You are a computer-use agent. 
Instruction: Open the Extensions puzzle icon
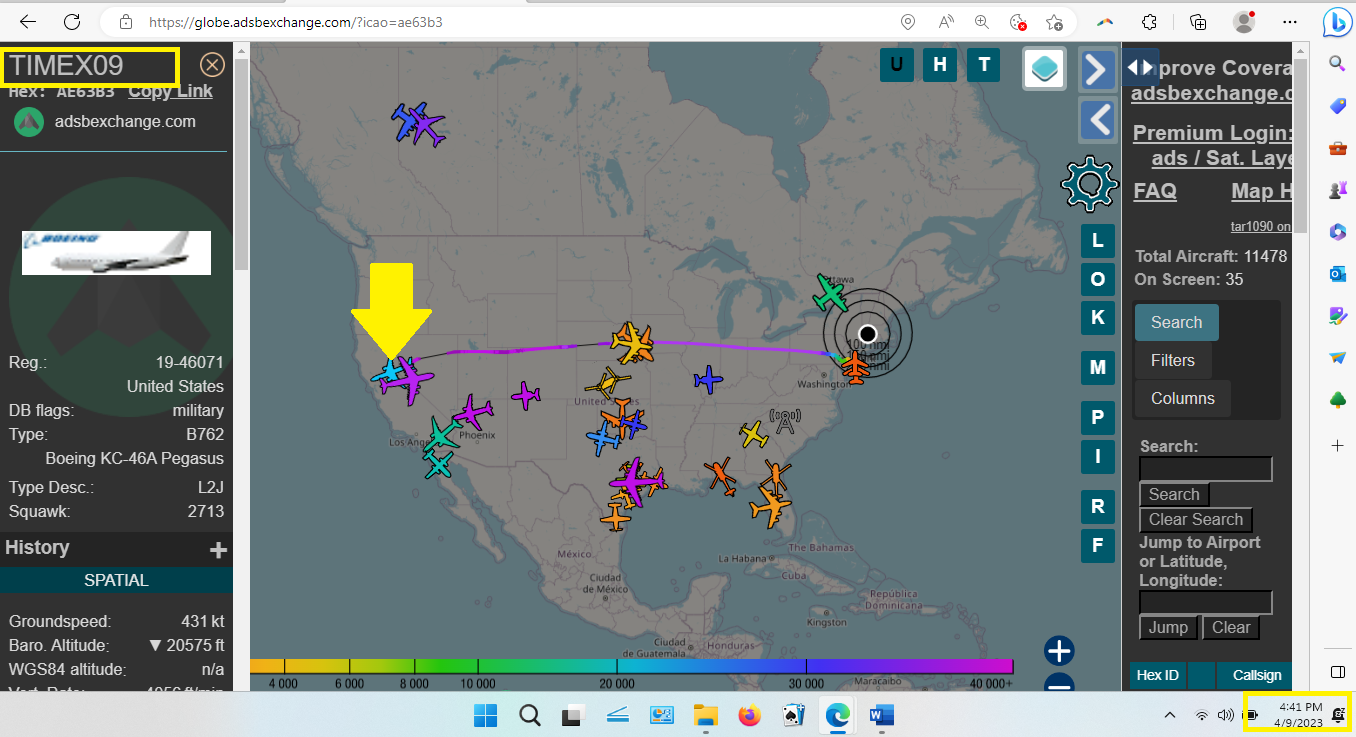pyautogui.click(x=1150, y=21)
